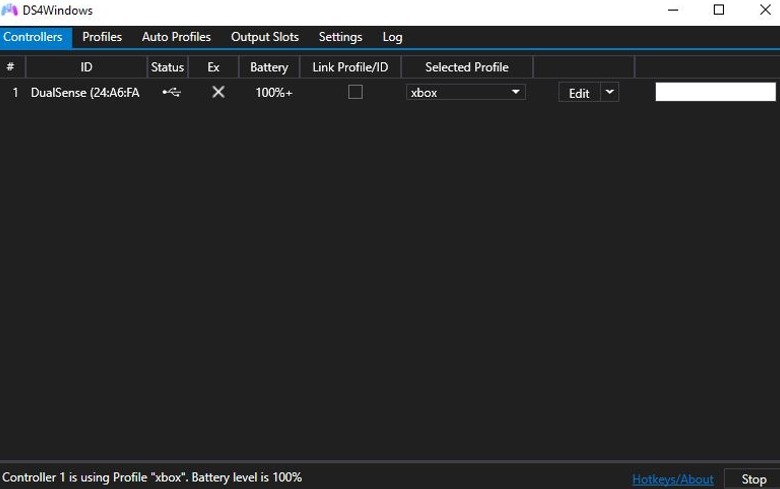Open the Profiles tab

click(102, 37)
